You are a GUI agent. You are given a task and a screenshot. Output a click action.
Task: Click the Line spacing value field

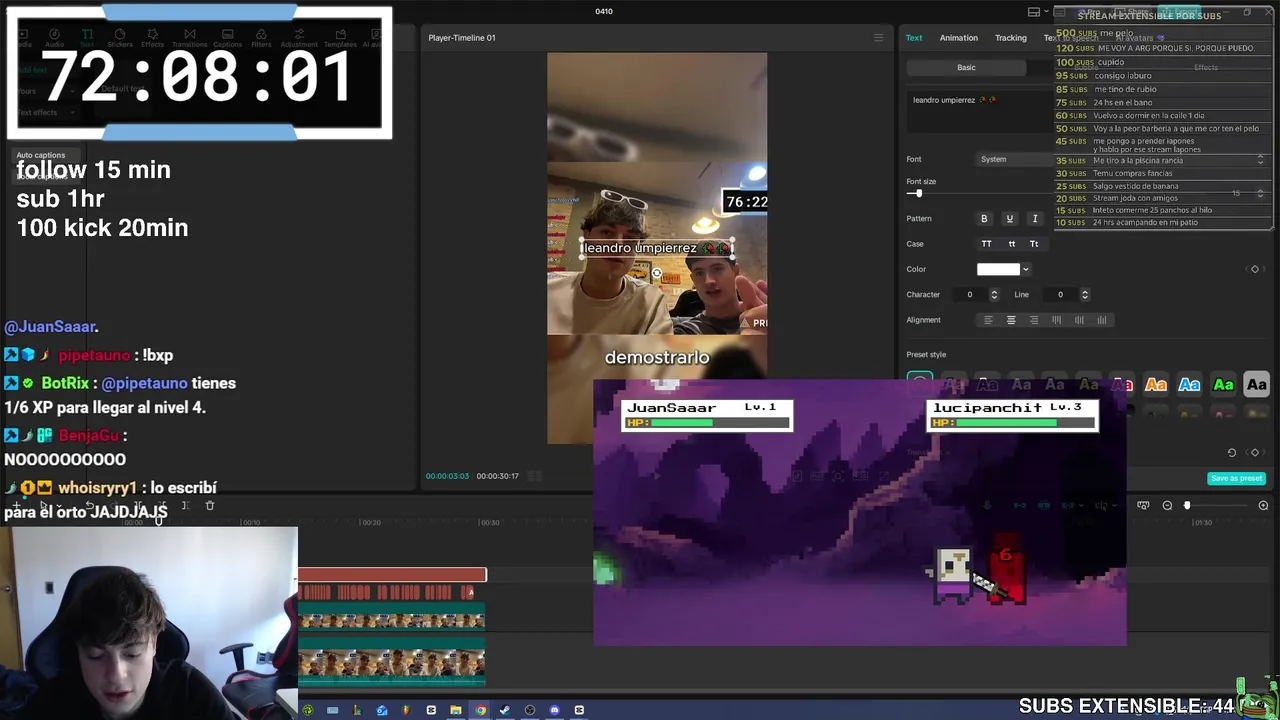click(x=1060, y=295)
